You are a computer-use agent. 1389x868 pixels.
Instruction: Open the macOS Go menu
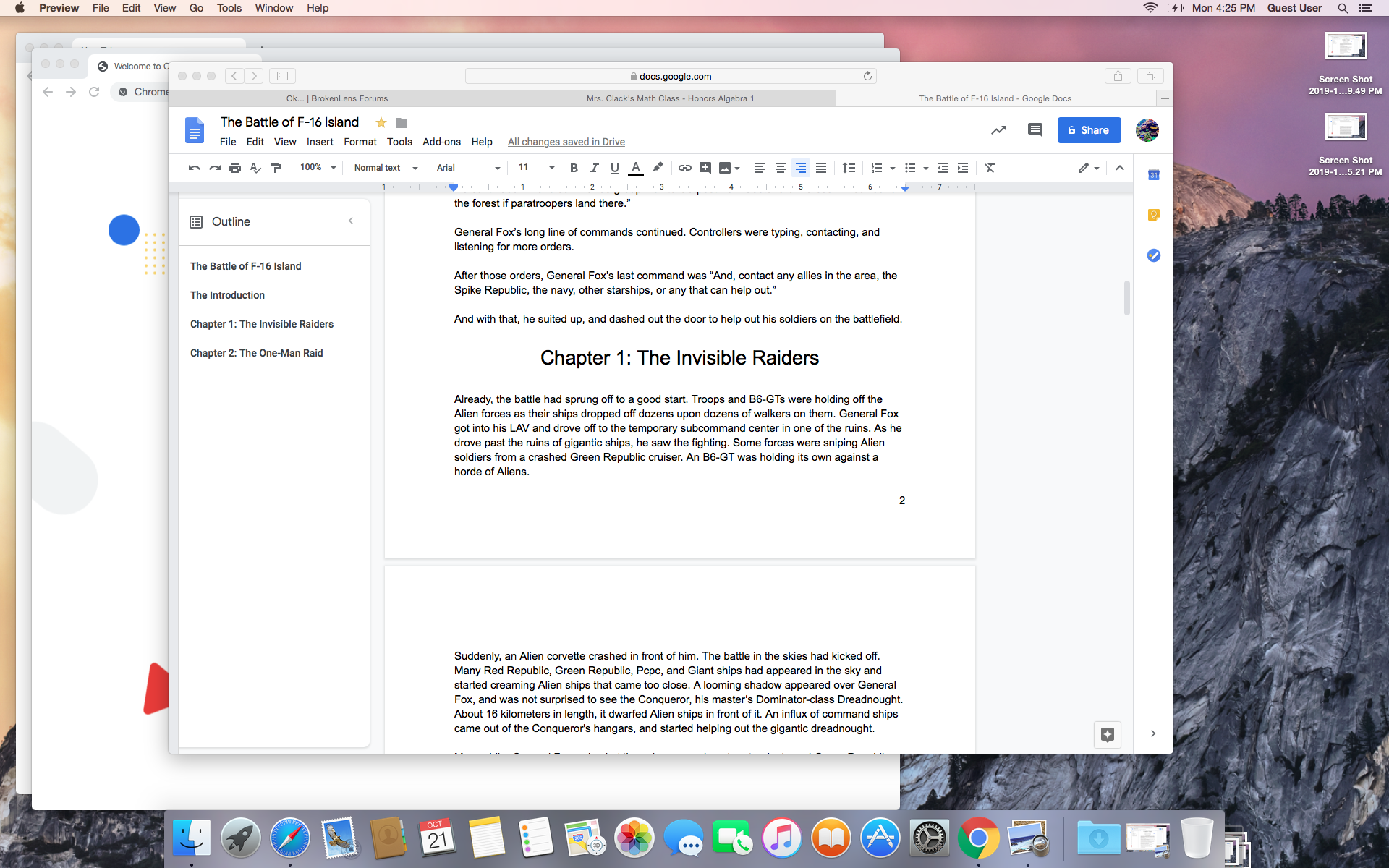(x=196, y=8)
